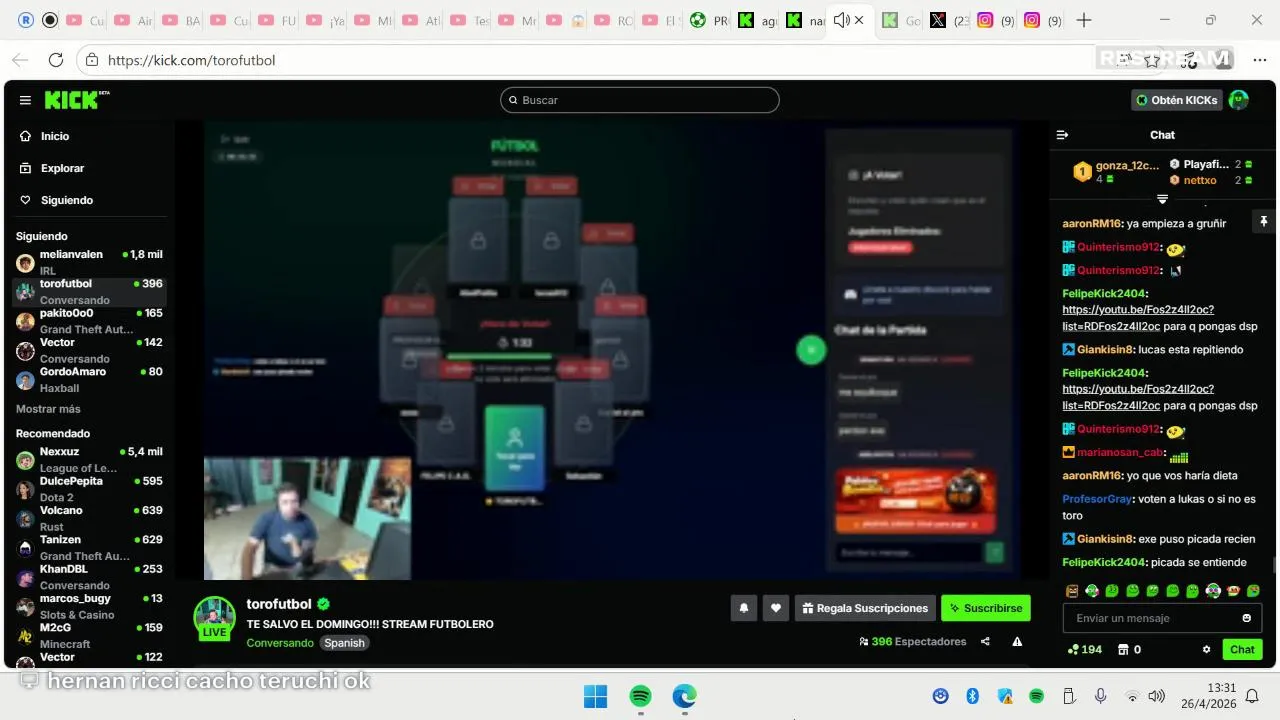Open the melianvalen channel in Siguiendo
The height and width of the screenshot is (720, 1280).
89,262
